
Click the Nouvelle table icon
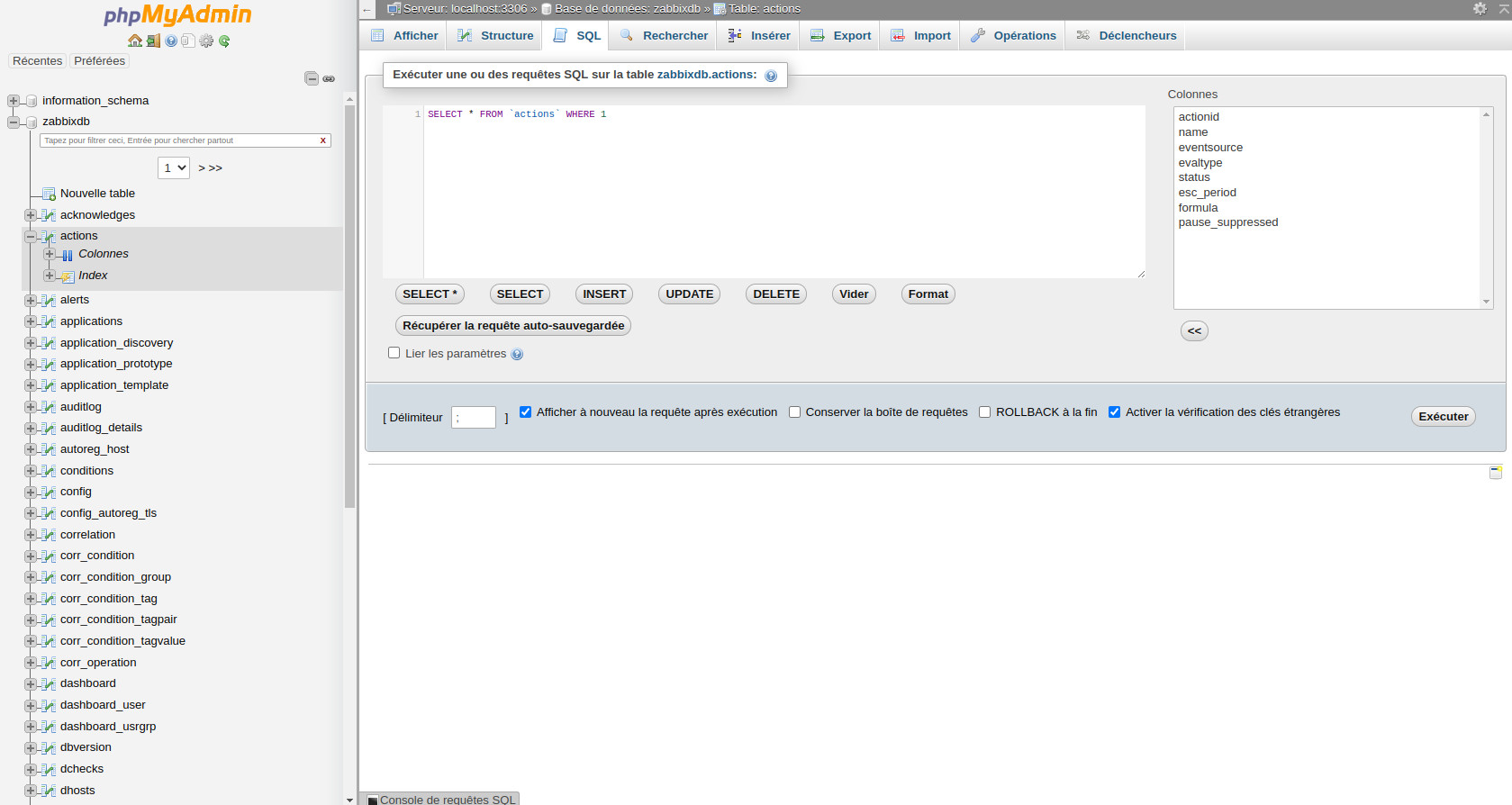coord(49,194)
